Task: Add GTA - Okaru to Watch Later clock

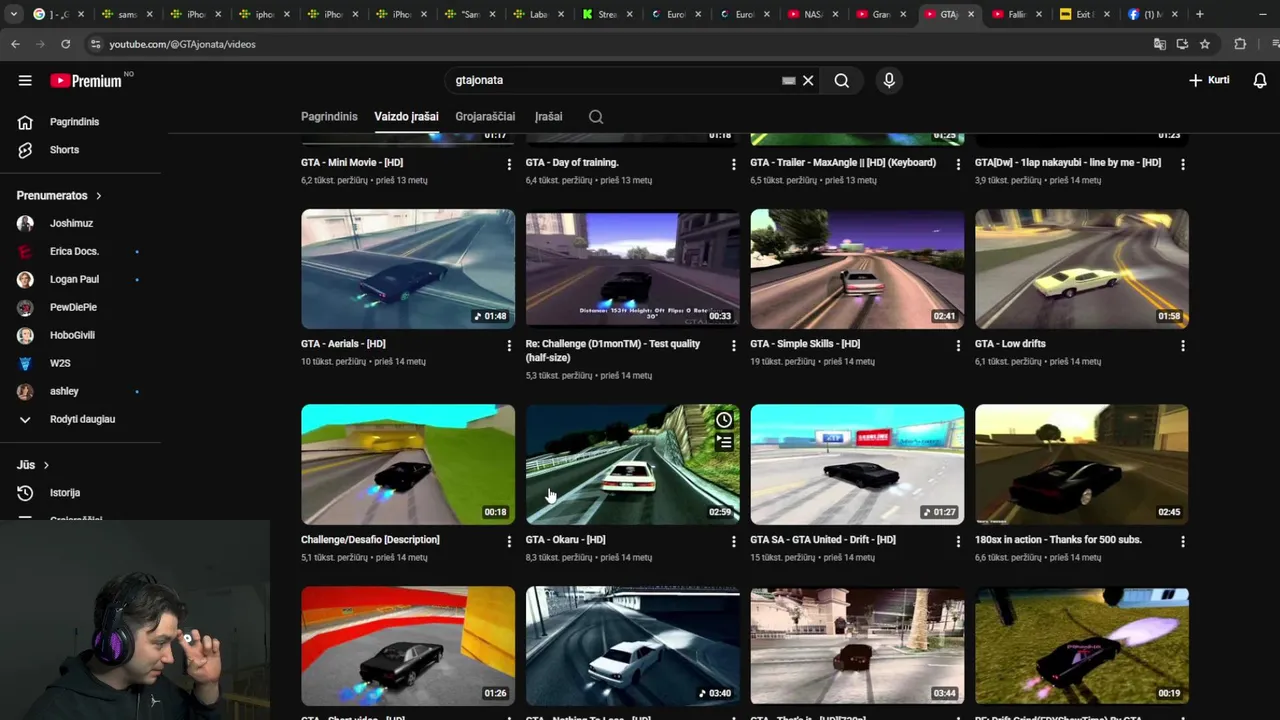Action: (724, 420)
